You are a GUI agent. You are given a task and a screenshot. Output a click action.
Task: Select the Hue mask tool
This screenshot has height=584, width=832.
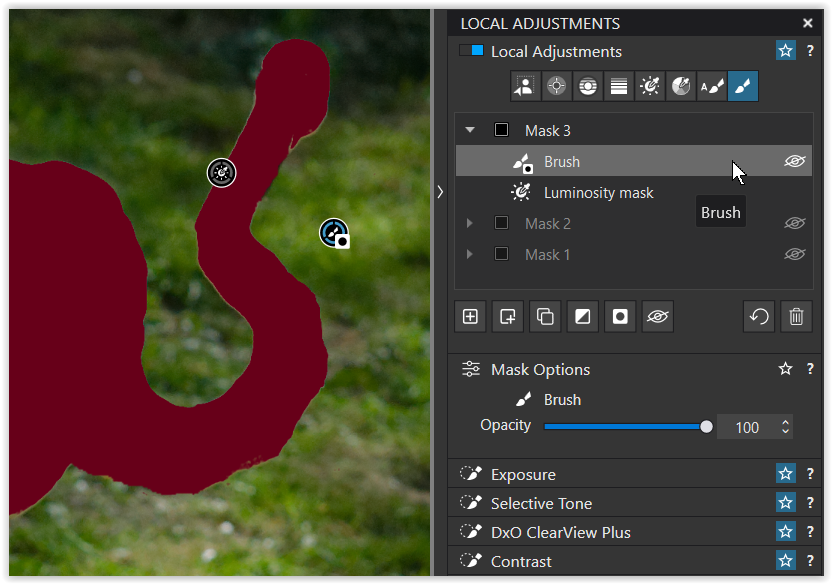click(x=681, y=87)
